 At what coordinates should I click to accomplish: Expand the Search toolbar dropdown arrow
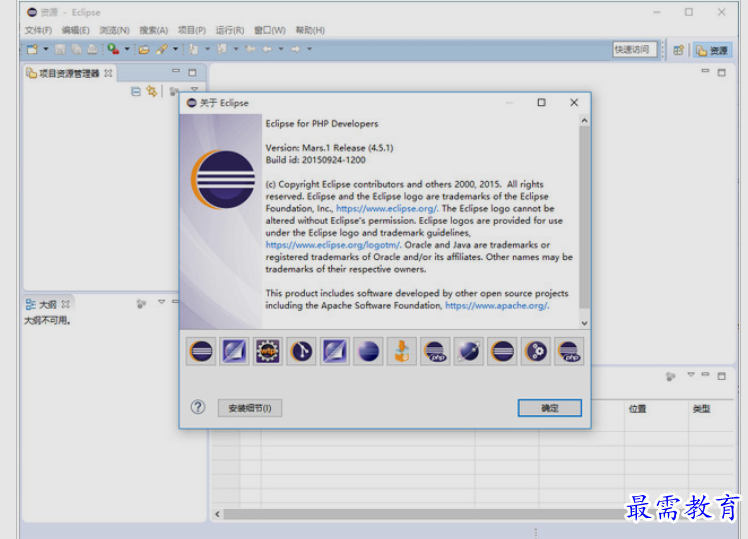[x=176, y=49]
